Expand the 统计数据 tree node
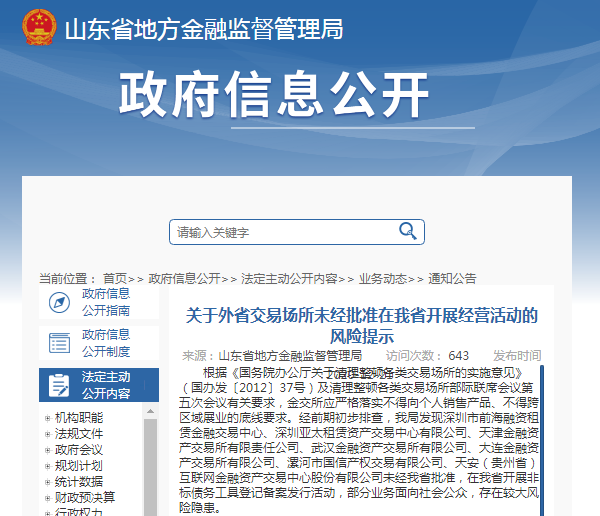Screen dimensions: 600x516 47,482
